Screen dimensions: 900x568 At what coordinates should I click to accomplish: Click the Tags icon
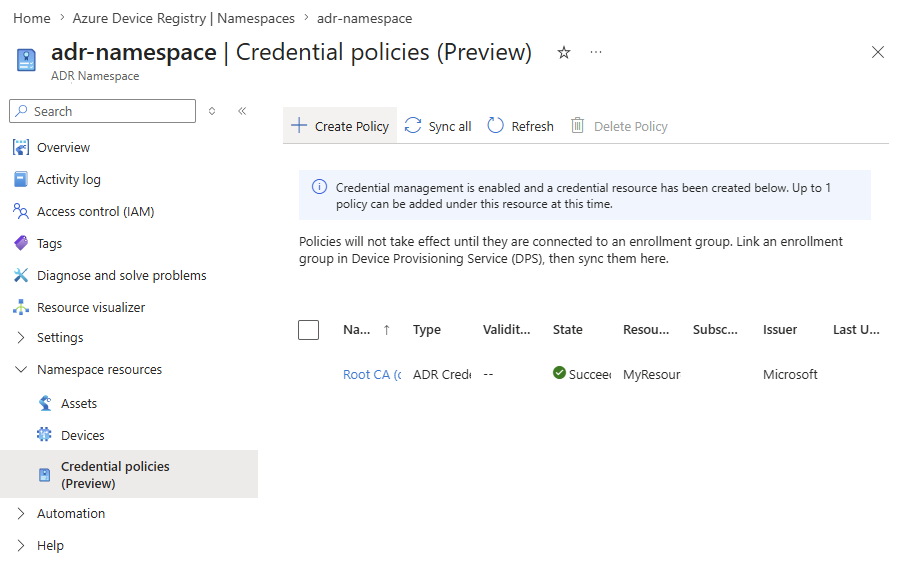click(21, 243)
